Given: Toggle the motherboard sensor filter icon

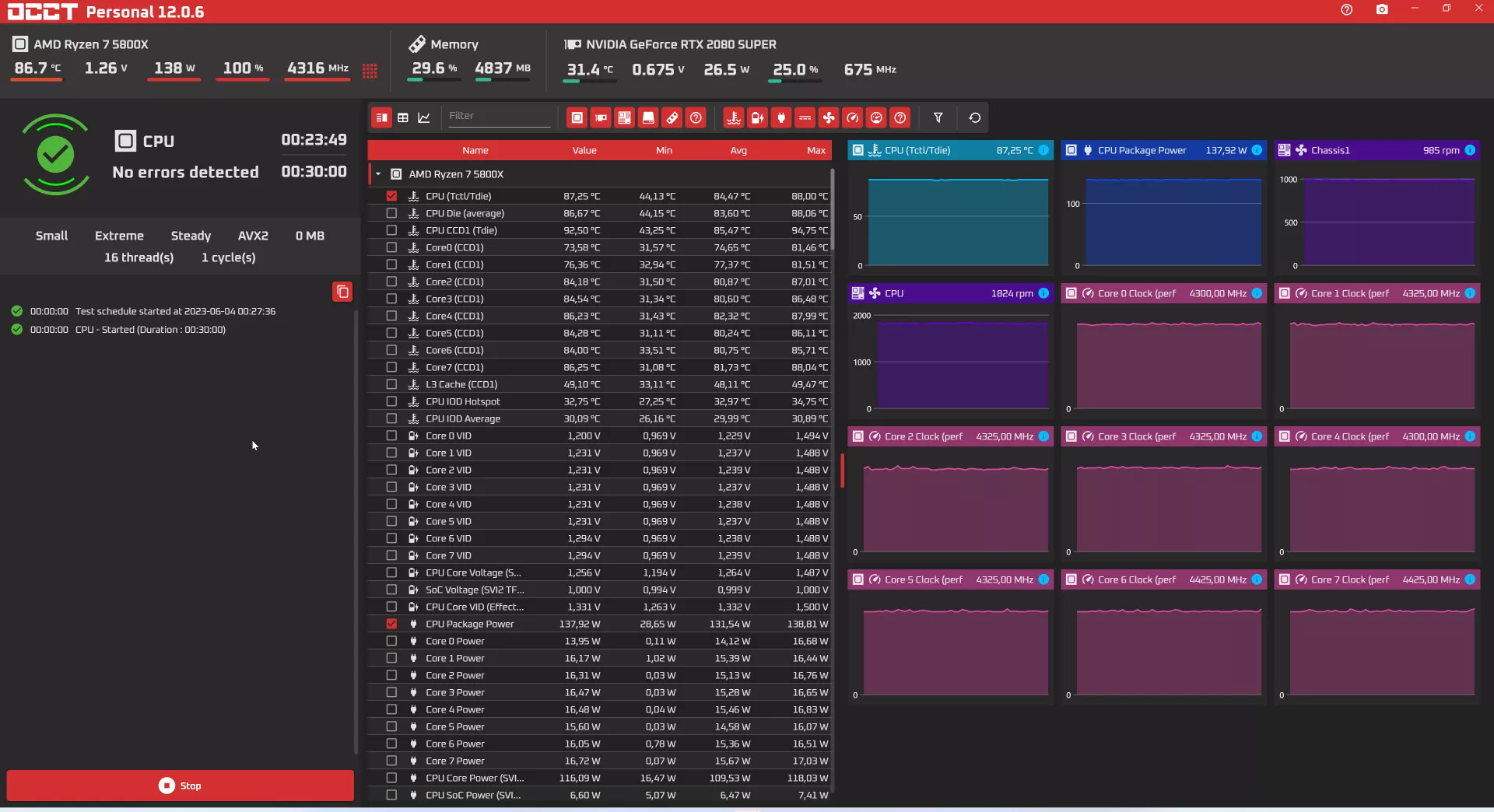Looking at the screenshot, I should click(625, 118).
